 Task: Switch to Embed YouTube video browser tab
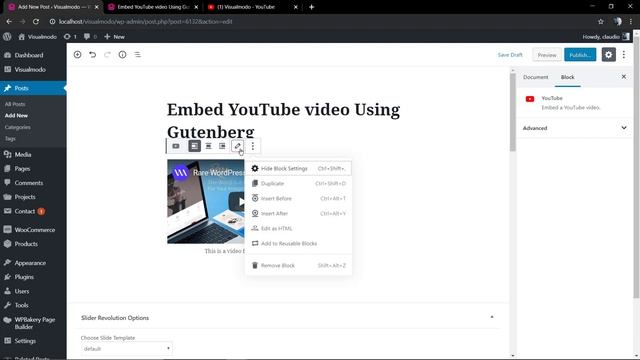[153, 7]
